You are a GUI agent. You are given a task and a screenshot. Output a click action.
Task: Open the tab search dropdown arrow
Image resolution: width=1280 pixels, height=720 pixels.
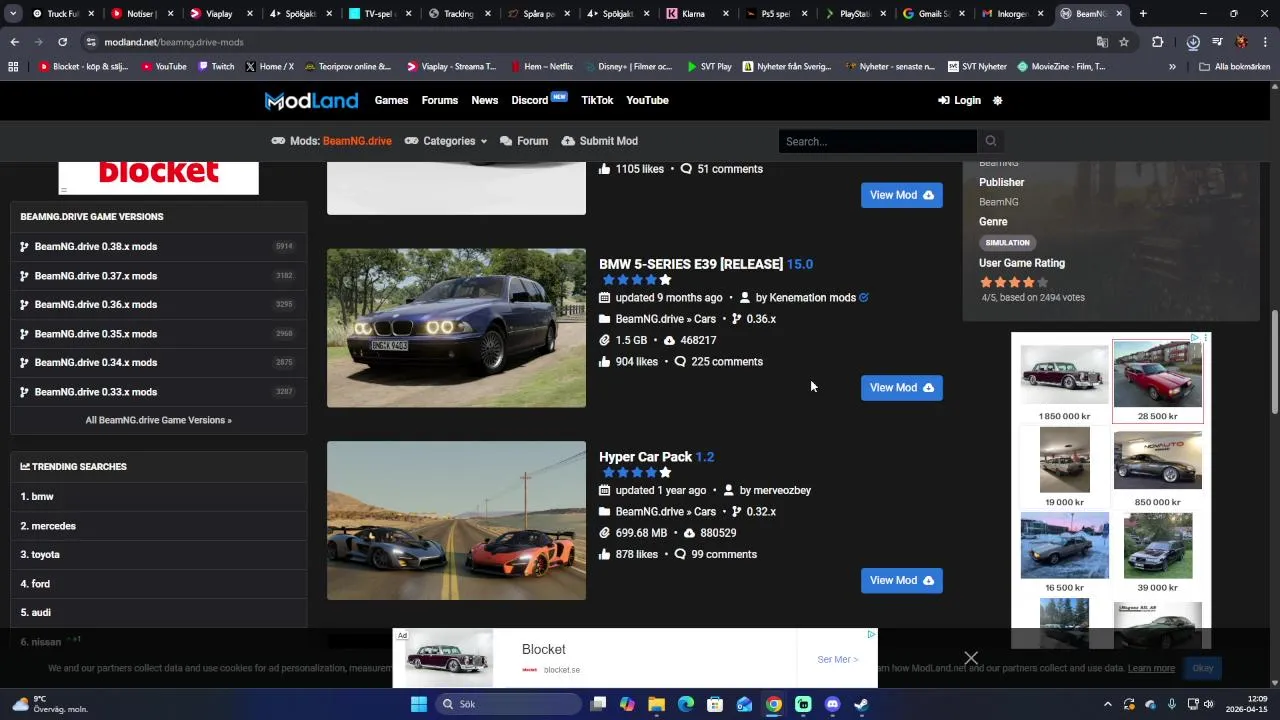point(14,14)
